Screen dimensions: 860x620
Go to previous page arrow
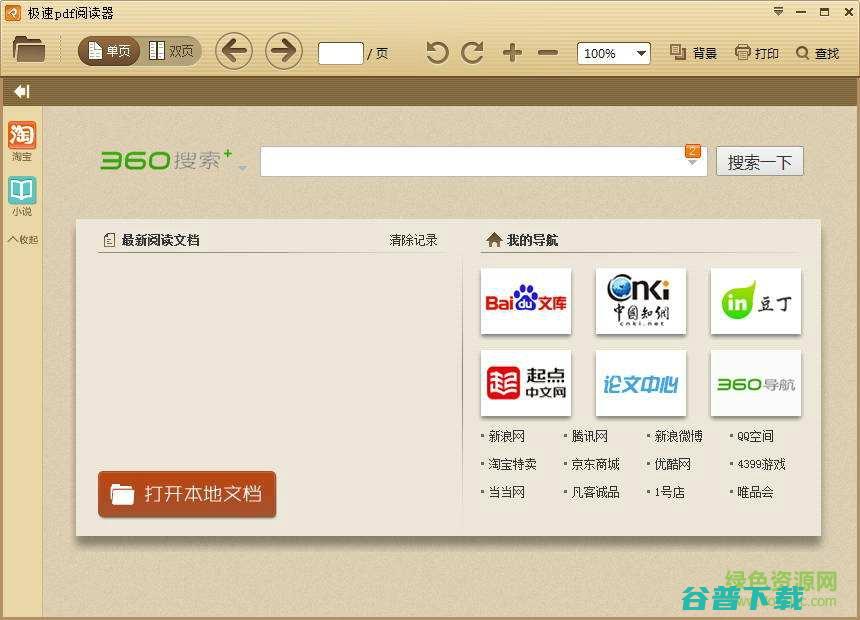pos(234,52)
